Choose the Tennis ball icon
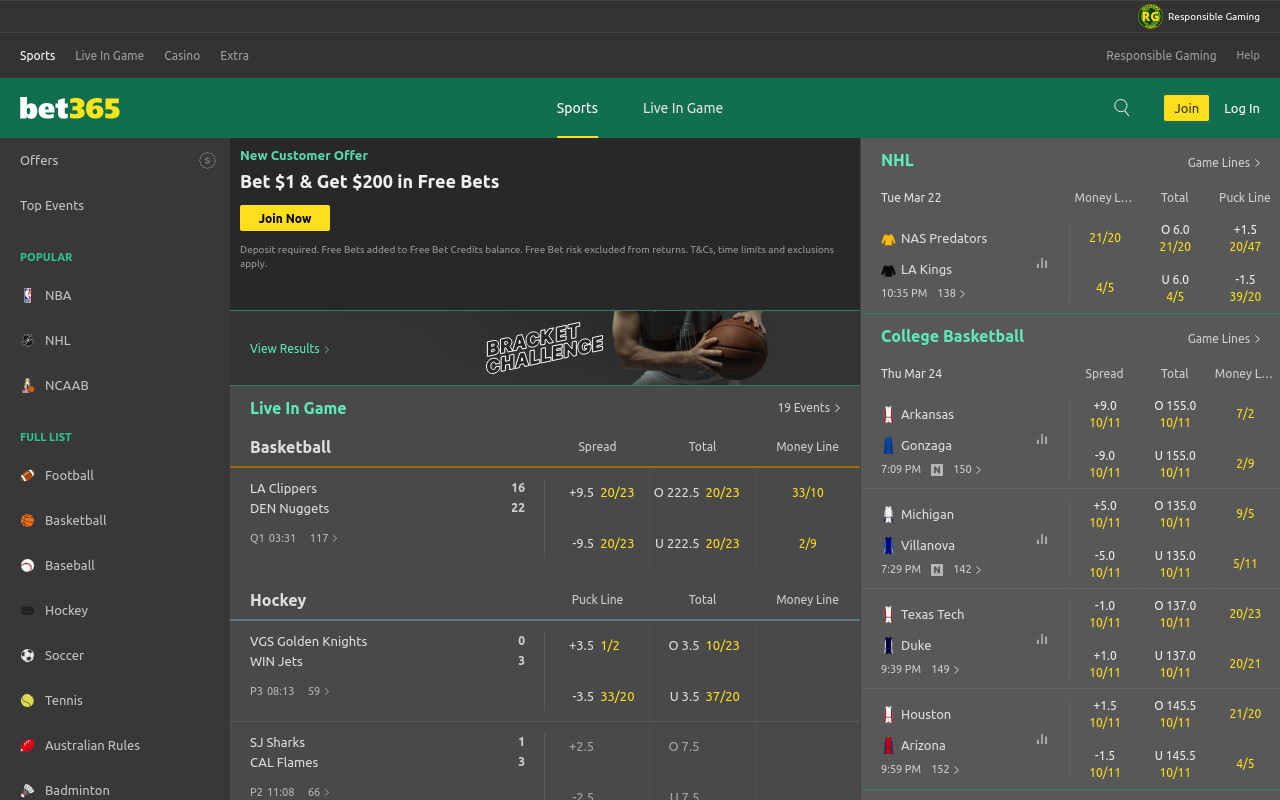 click(27, 700)
